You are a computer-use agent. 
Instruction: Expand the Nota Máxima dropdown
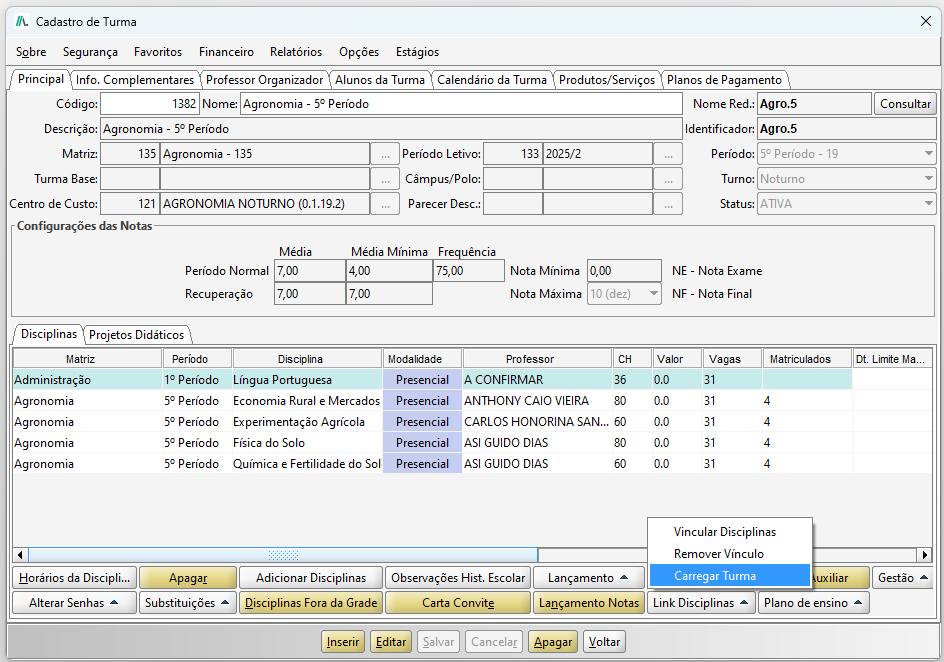pyautogui.click(x=653, y=294)
